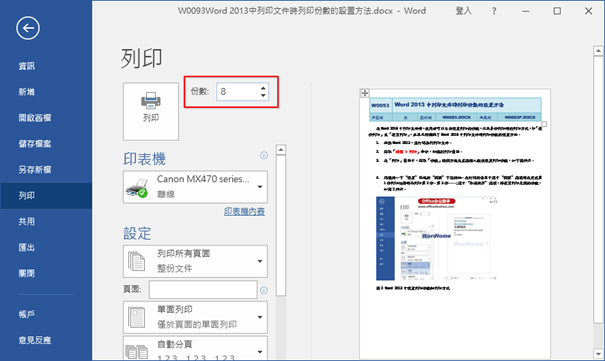
Task: Open the 資訊 backstage tab
Action: (x=27, y=66)
